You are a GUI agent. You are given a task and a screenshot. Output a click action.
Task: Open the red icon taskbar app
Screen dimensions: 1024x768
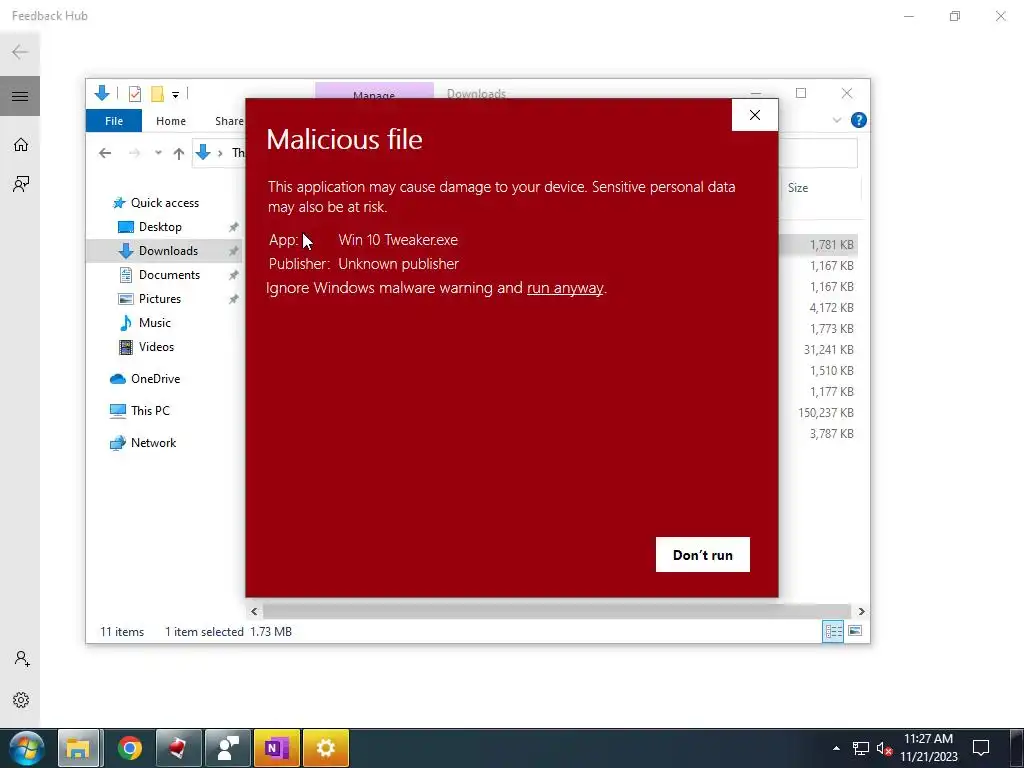[178, 748]
